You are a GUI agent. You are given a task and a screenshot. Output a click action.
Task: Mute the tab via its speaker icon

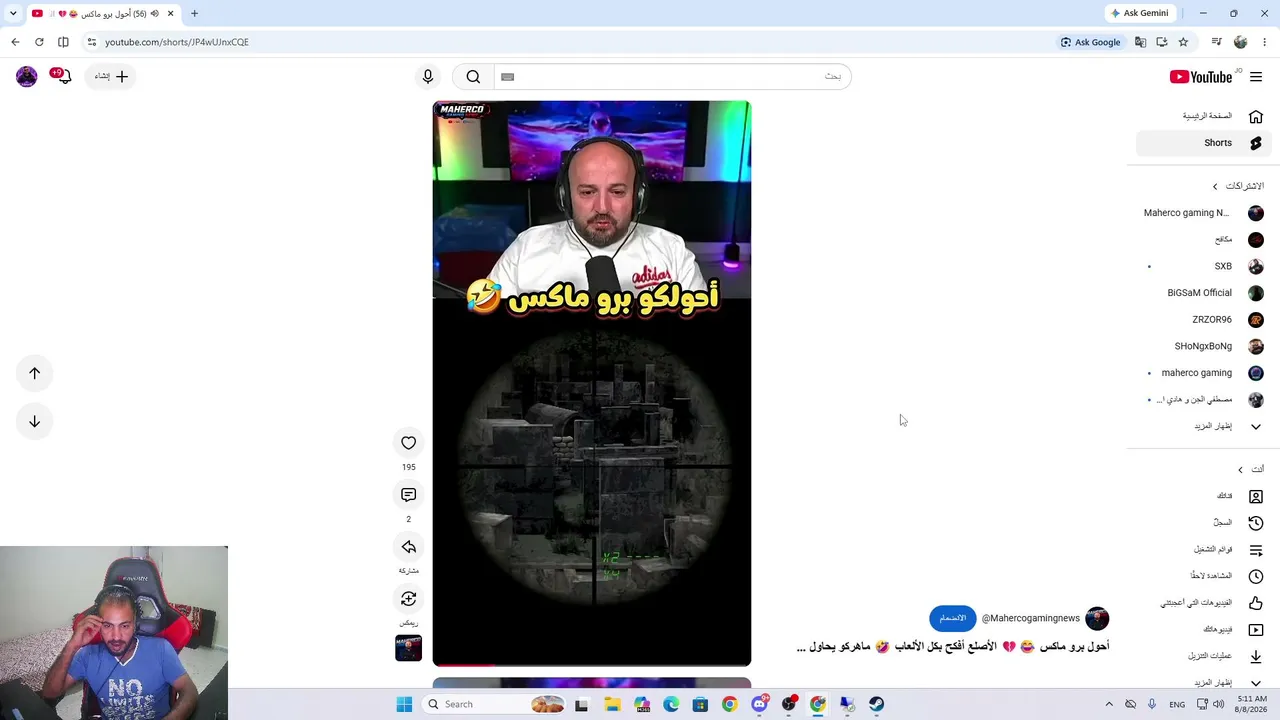[154, 13]
